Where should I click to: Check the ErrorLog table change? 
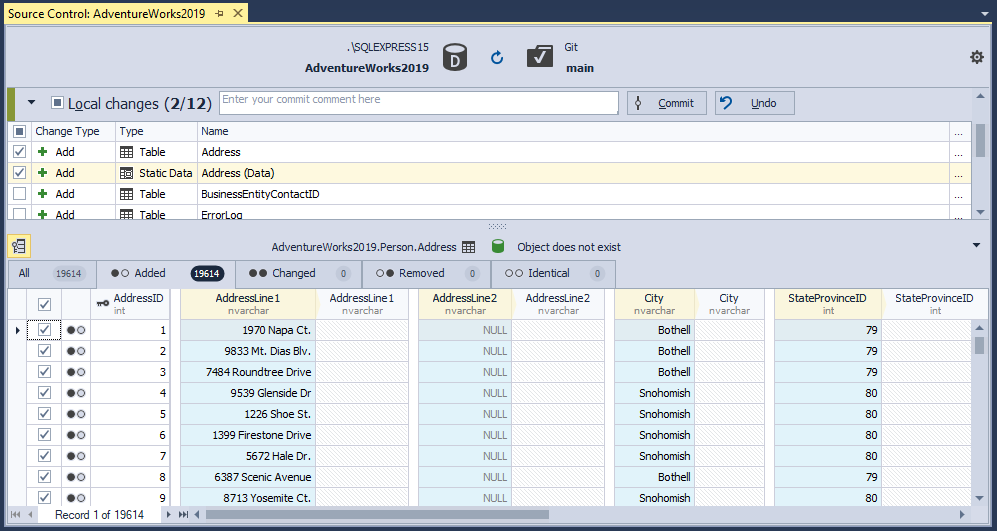[20, 214]
